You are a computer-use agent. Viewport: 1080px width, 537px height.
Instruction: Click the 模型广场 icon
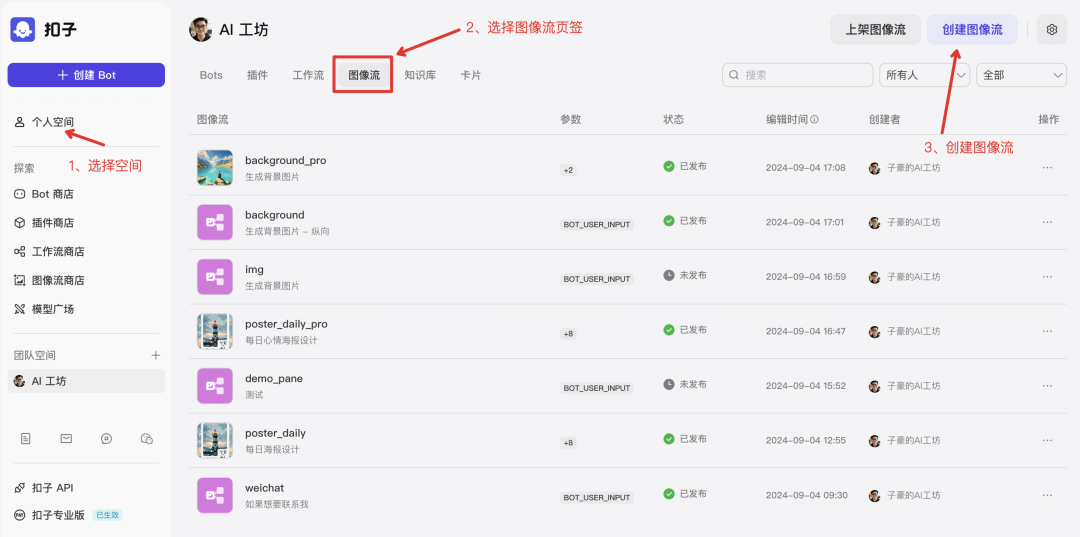click(19, 309)
